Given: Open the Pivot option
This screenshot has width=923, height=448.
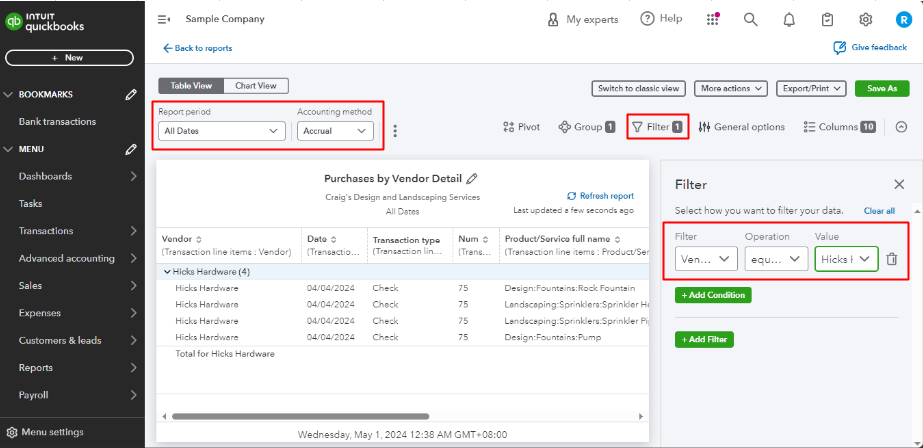Looking at the screenshot, I should [522, 127].
